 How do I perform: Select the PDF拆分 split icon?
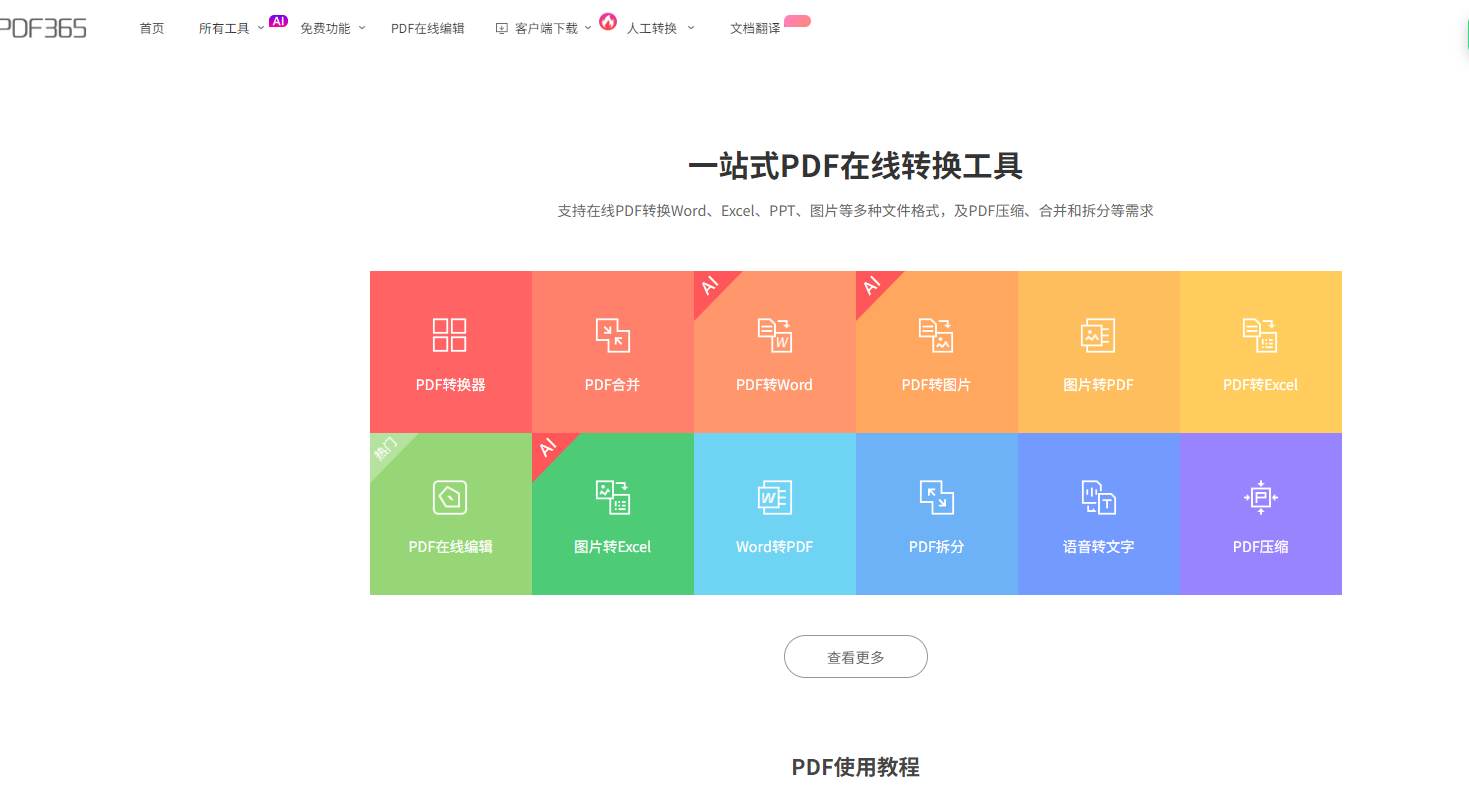(x=936, y=497)
